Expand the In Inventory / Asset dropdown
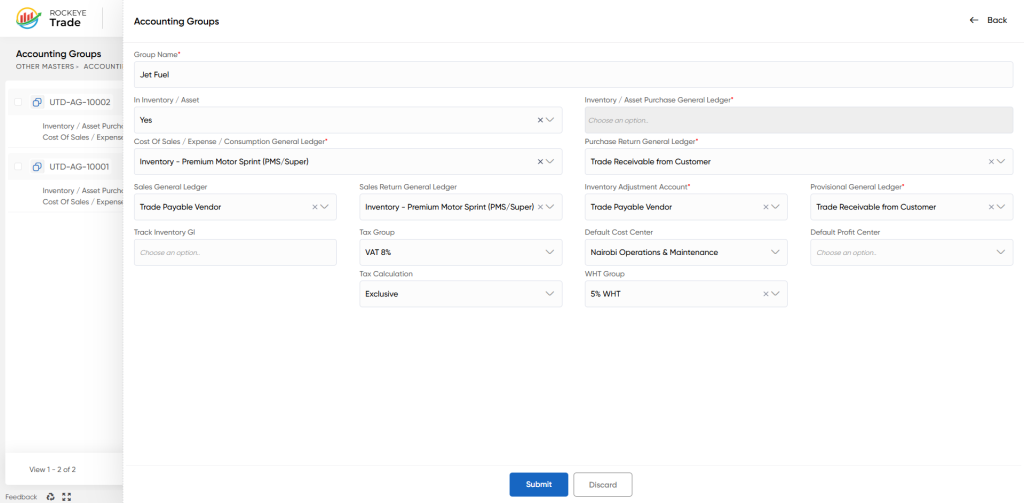Image resolution: width=1024 pixels, height=503 pixels. click(550, 120)
